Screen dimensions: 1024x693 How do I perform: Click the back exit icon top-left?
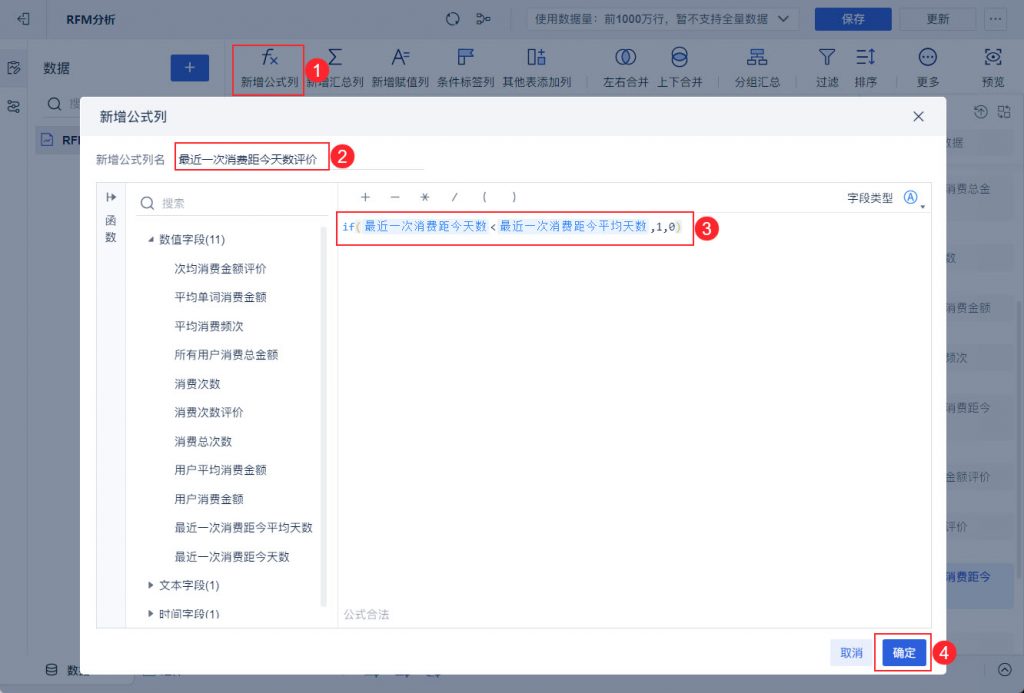click(24, 19)
